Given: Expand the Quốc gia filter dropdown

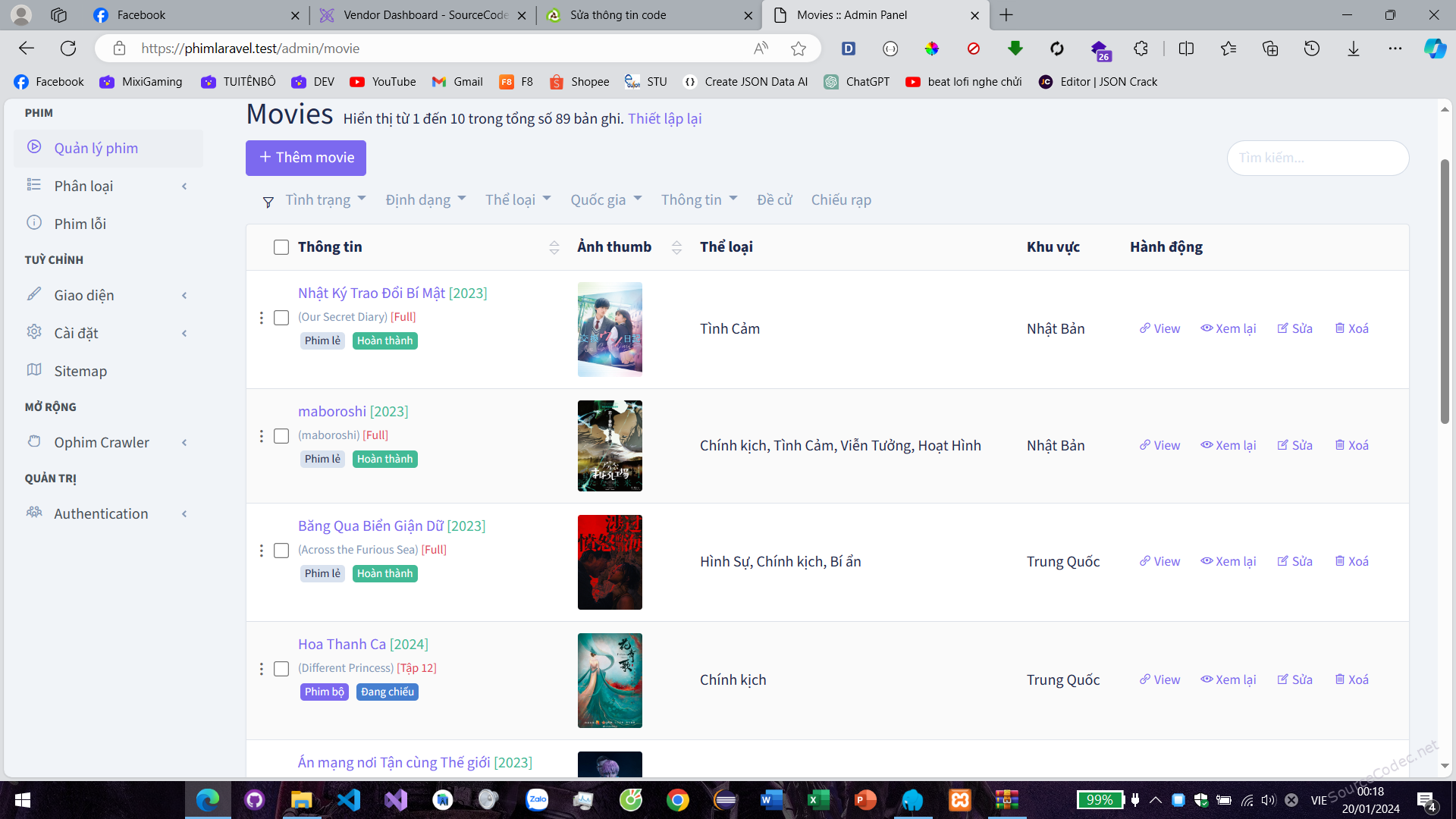Looking at the screenshot, I should point(606,200).
